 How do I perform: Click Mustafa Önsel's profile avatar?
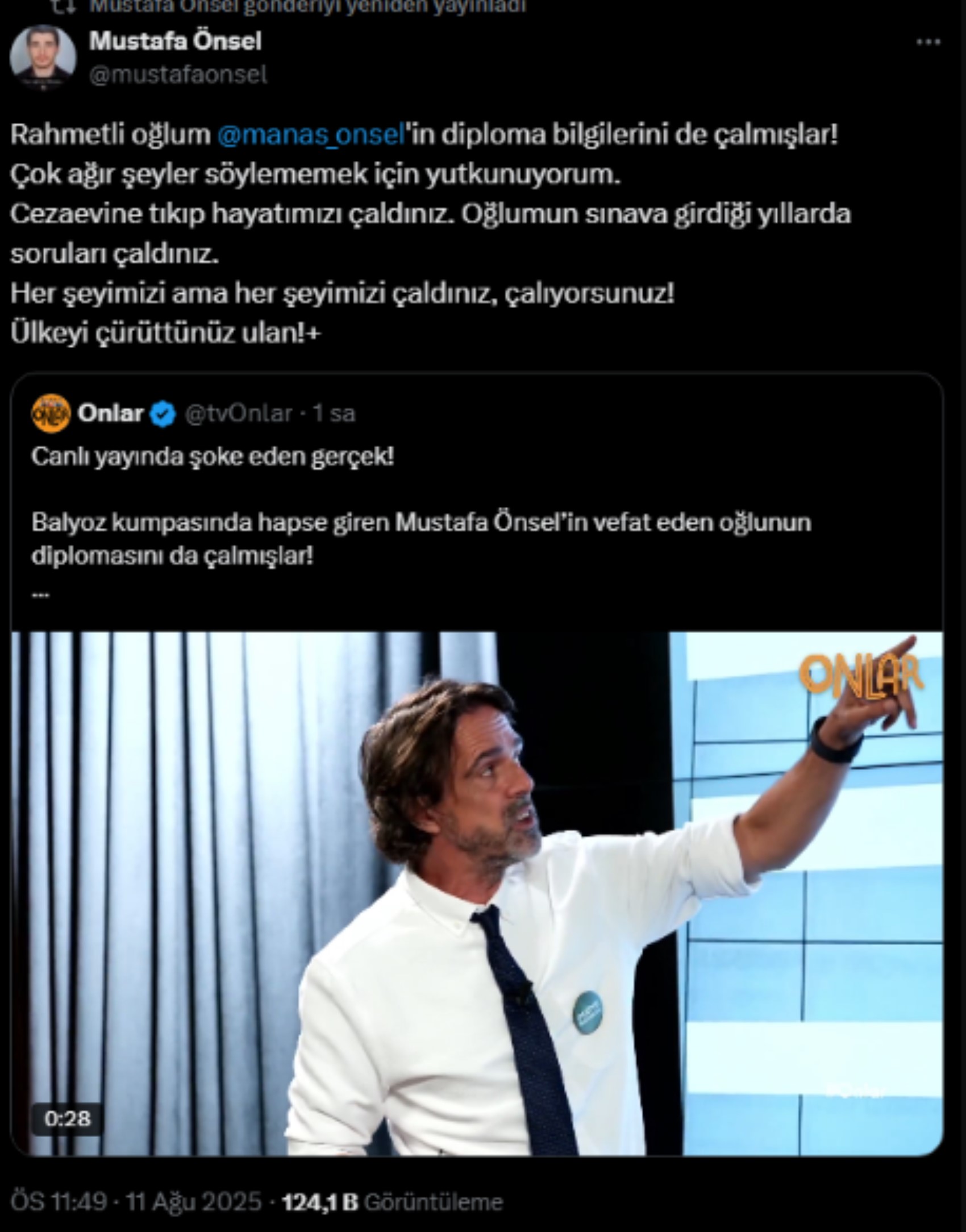tap(43, 57)
